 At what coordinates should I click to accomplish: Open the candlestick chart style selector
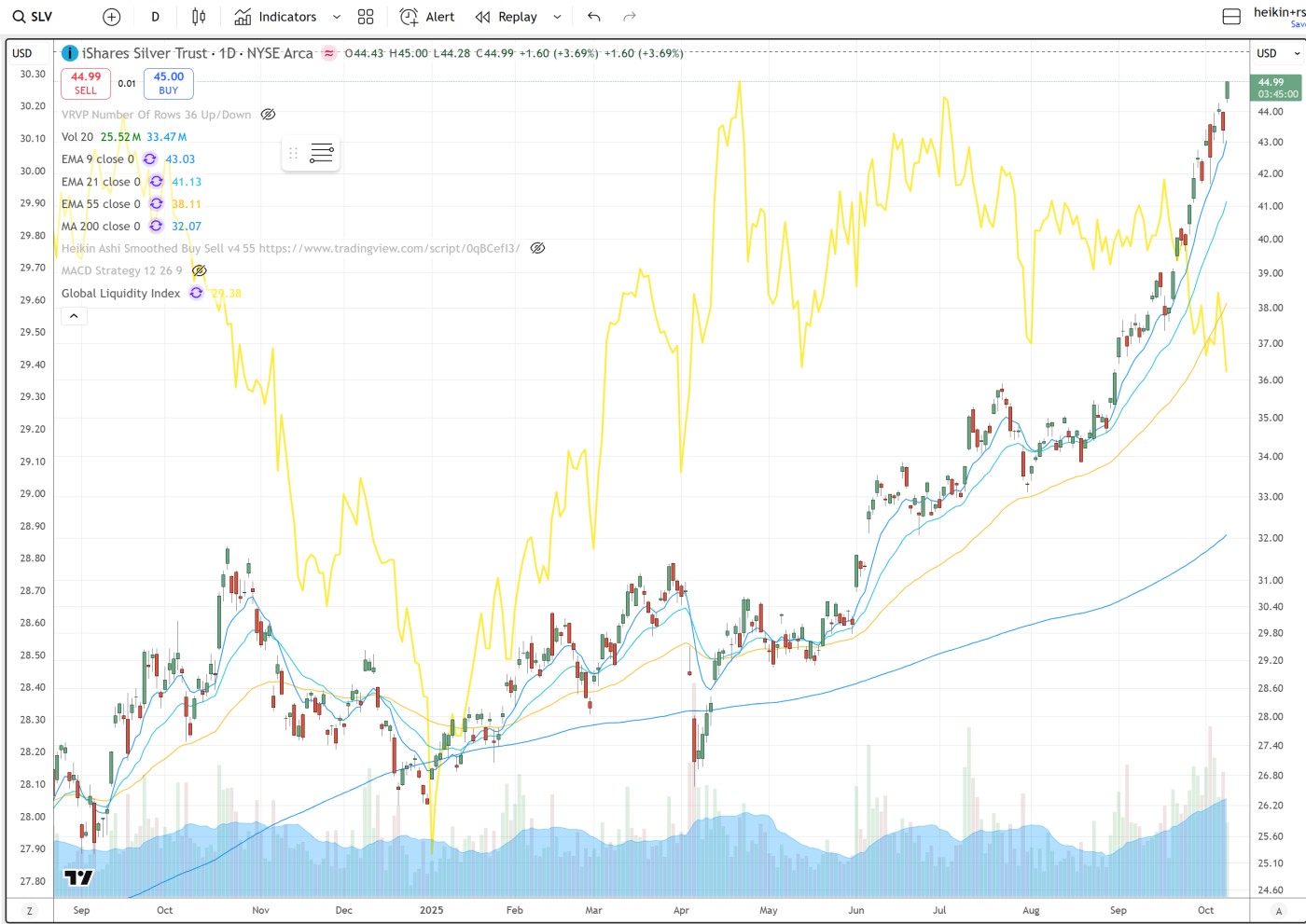click(x=199, y=17)
